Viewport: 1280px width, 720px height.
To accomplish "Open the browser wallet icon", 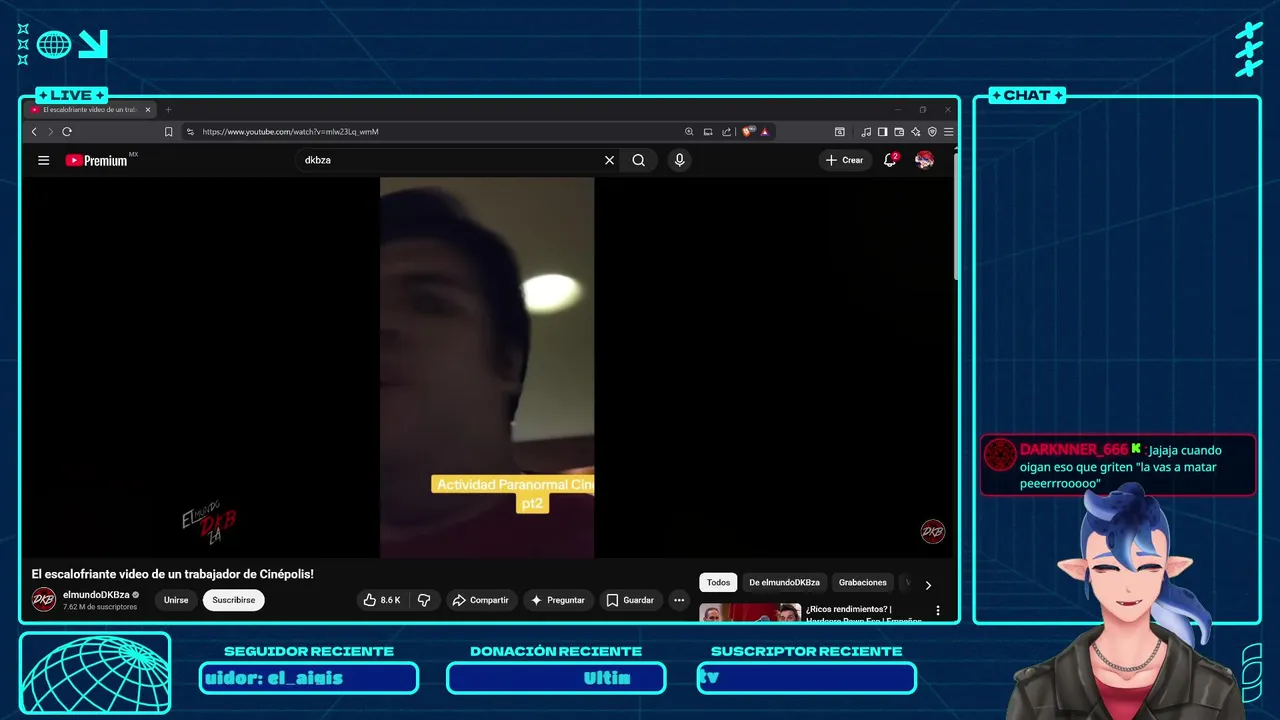I will coord(899,131).
